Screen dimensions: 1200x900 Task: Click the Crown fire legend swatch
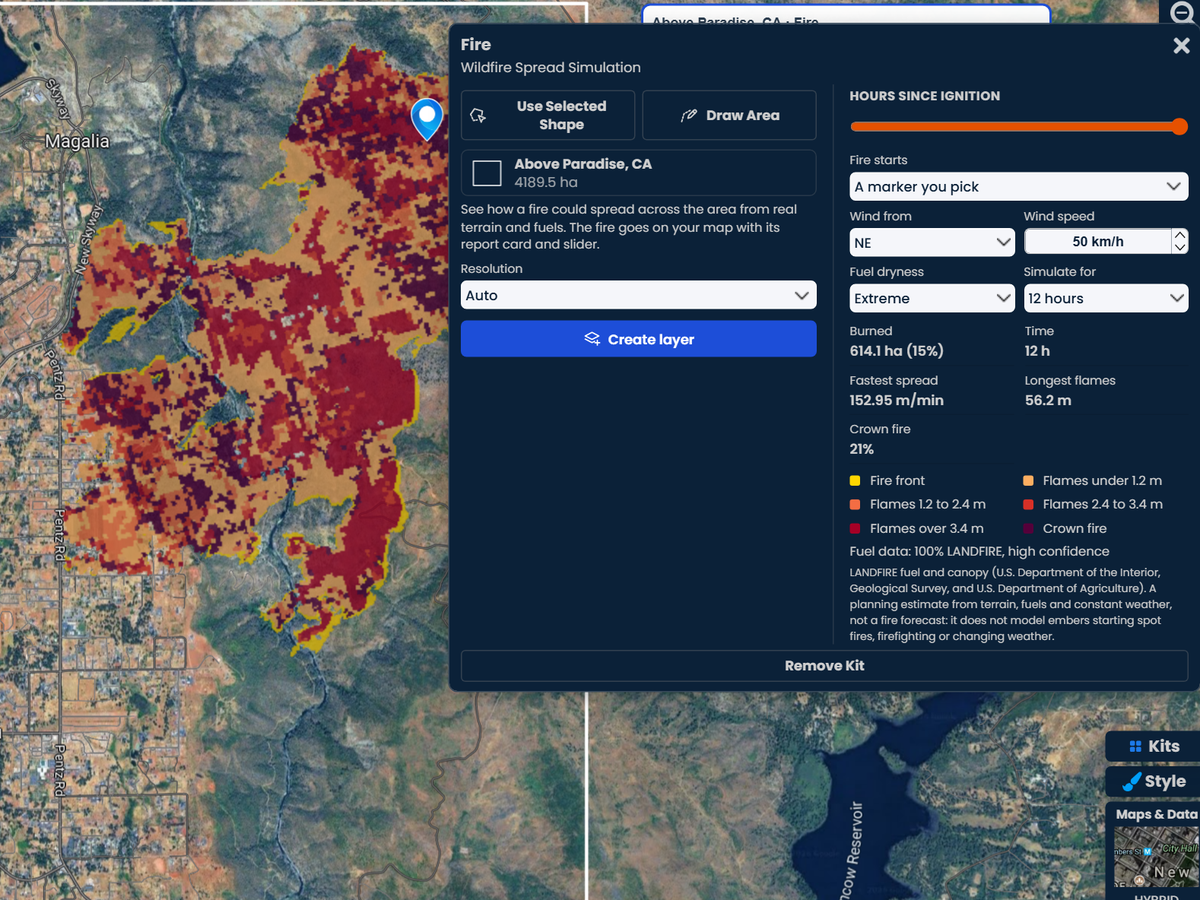tap(1029, 529)
